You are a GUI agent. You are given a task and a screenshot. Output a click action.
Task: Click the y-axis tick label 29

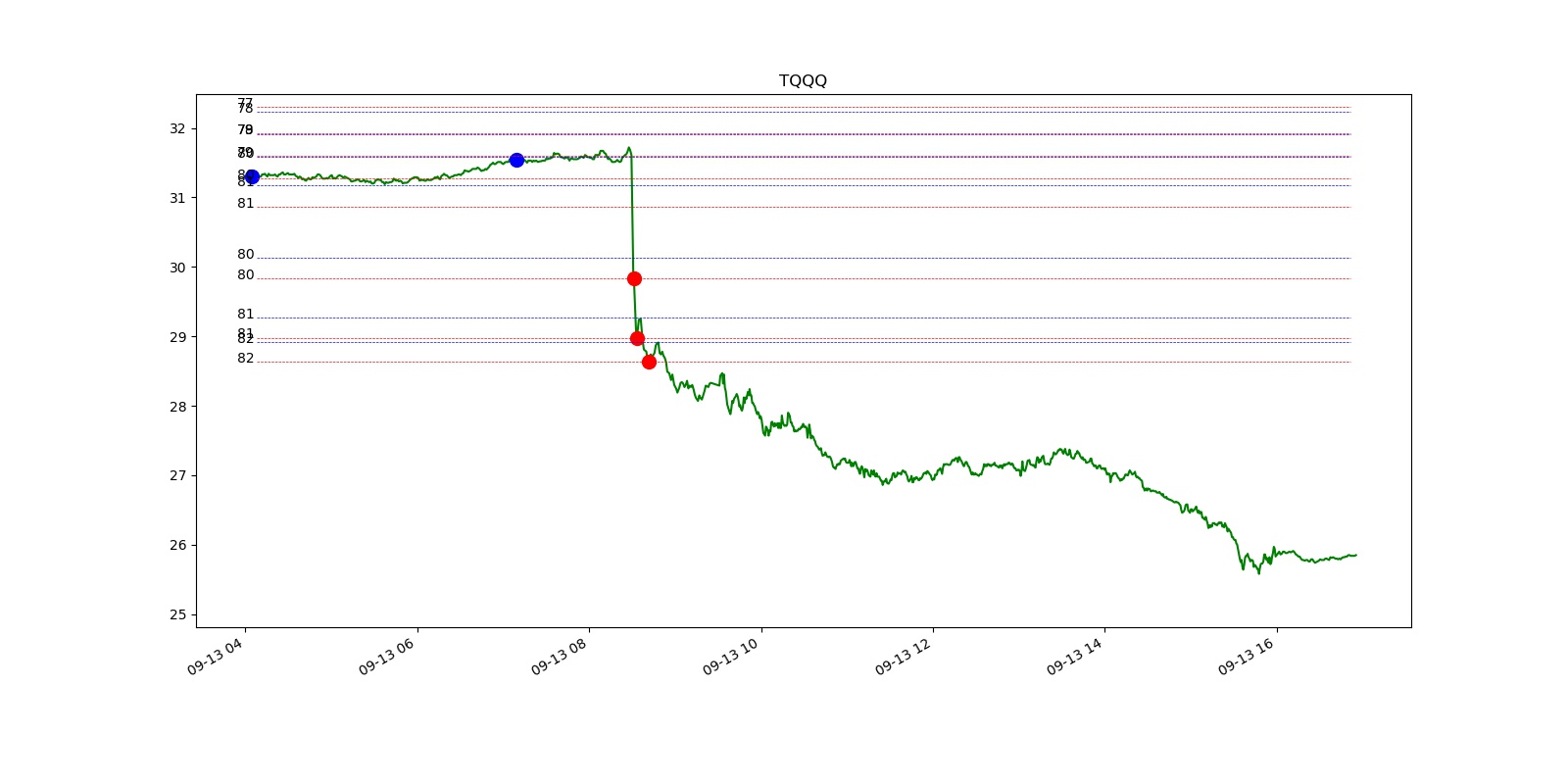(x=177, y=337)
